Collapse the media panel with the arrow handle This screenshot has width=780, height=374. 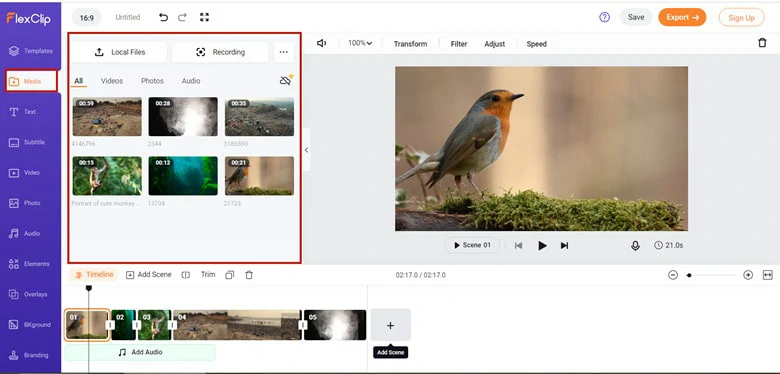[306, 150]
